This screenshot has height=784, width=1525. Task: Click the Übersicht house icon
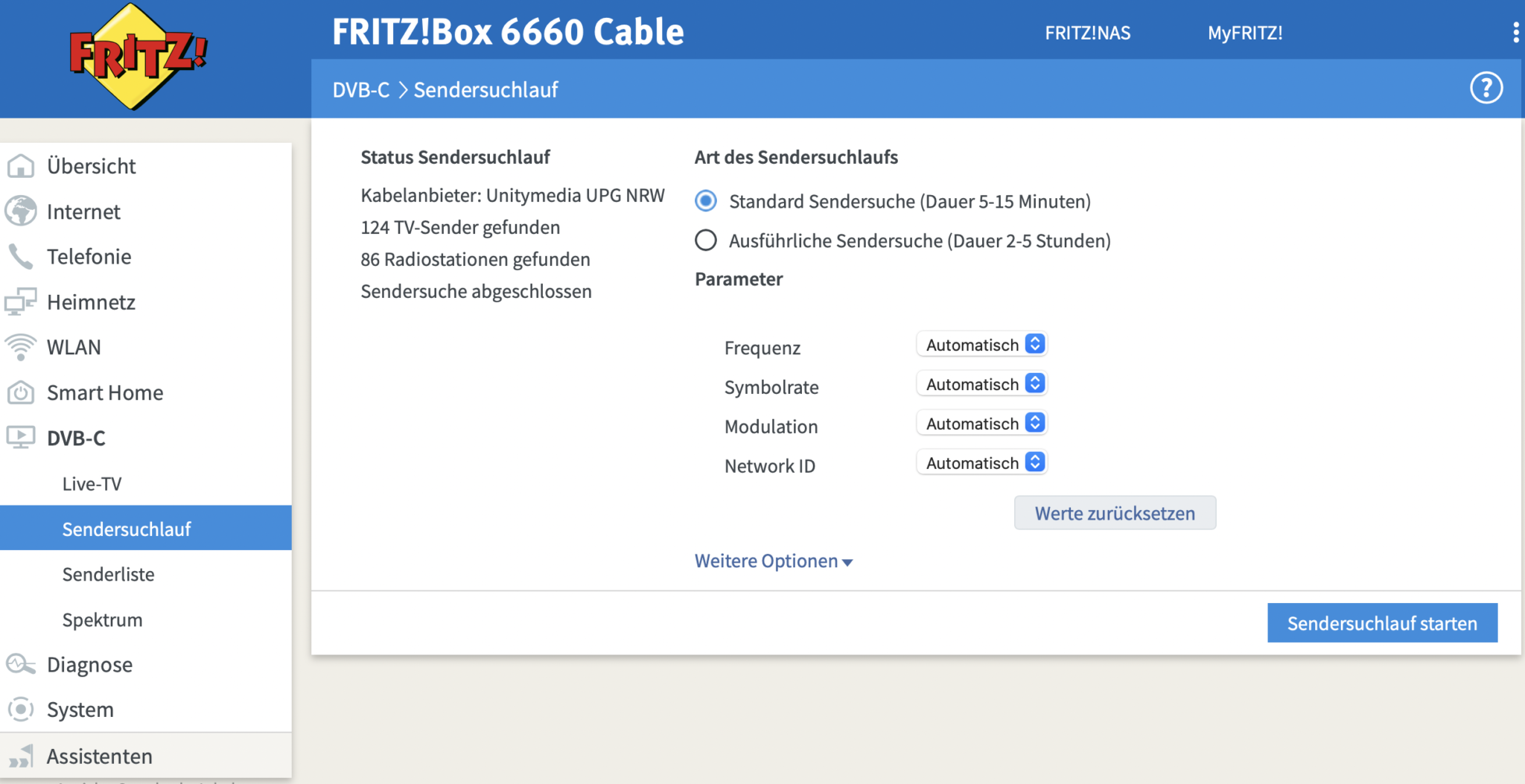click(x=21, y=166)
